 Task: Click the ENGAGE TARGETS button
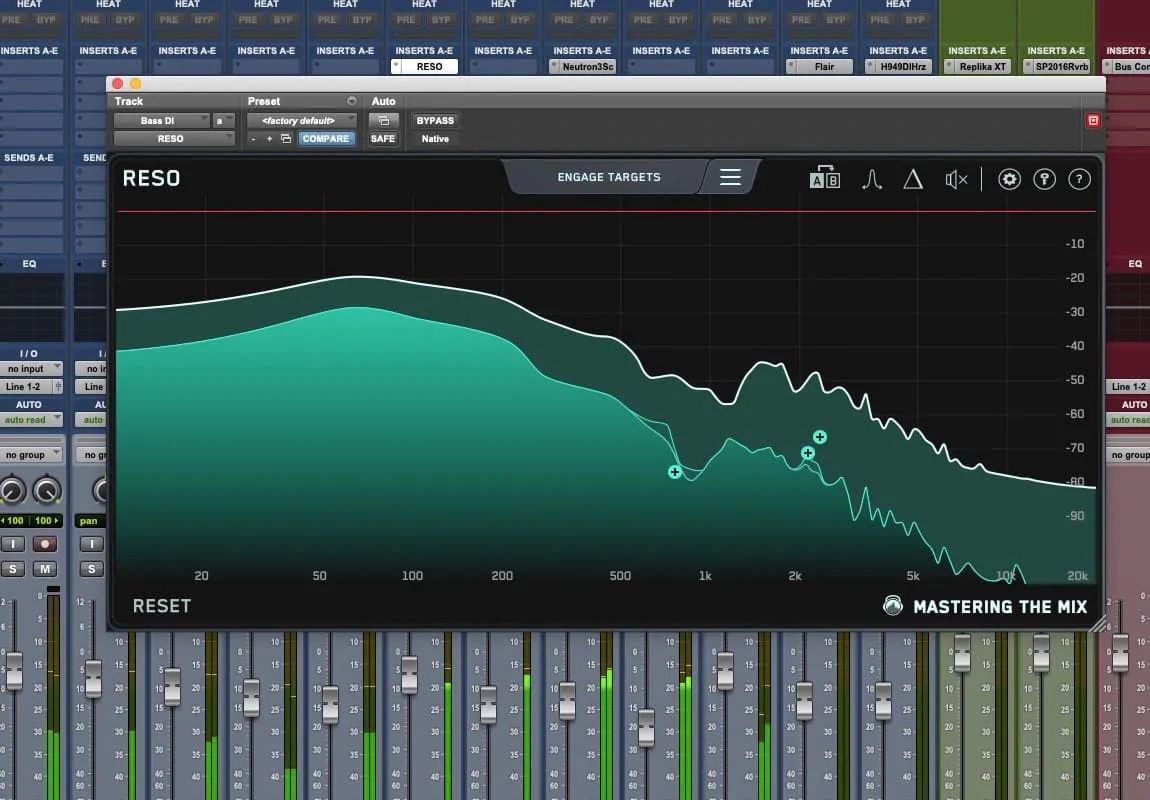[x=609, y=177]
